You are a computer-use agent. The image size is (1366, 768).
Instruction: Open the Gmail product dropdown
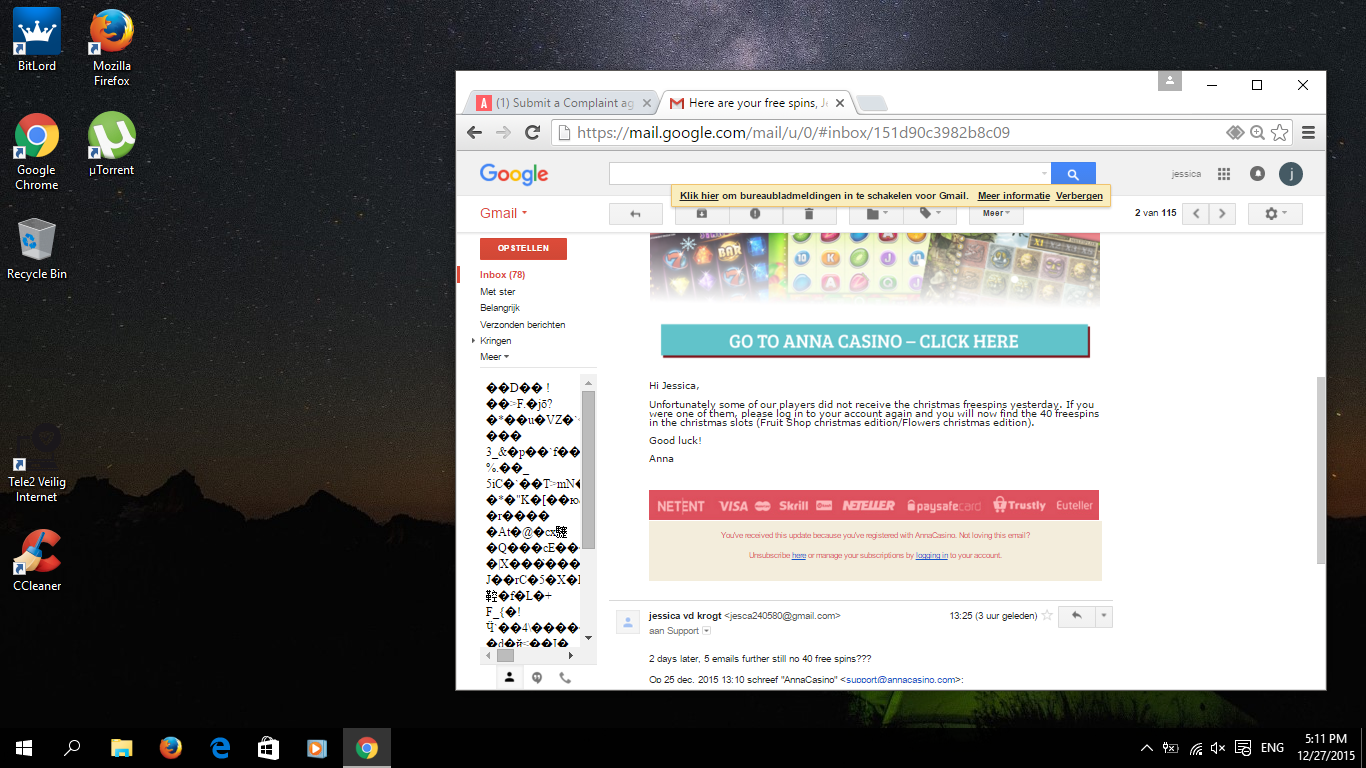[x=503, y=213]
